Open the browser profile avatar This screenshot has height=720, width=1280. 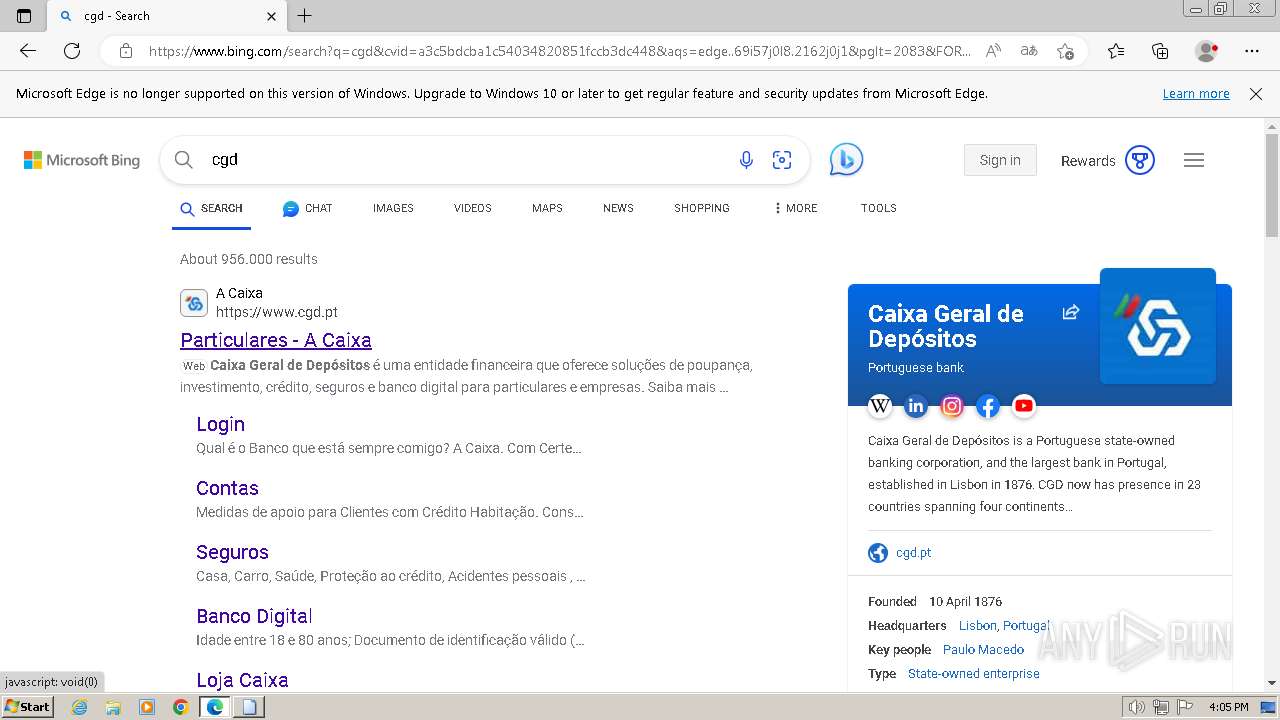coord(1207,51)
